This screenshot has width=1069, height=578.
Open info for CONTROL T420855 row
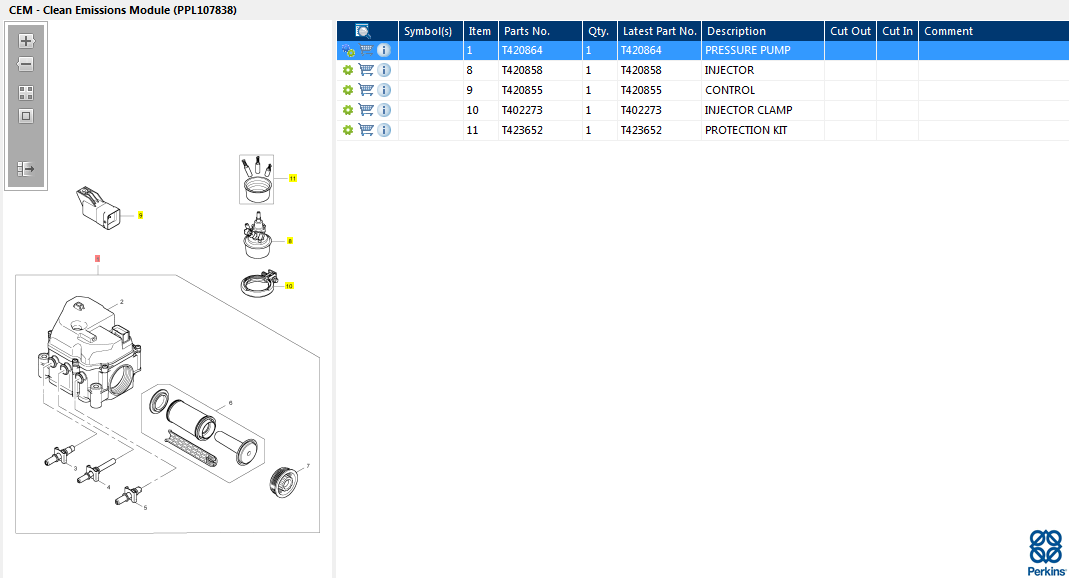[384, 89]
